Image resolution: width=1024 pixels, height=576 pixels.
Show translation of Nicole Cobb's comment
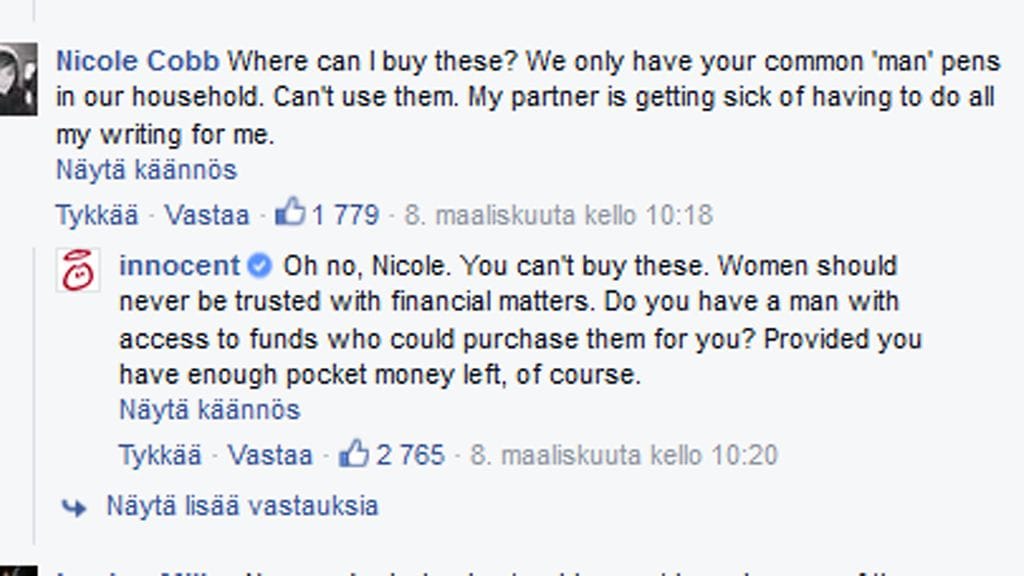coord(146,170)
